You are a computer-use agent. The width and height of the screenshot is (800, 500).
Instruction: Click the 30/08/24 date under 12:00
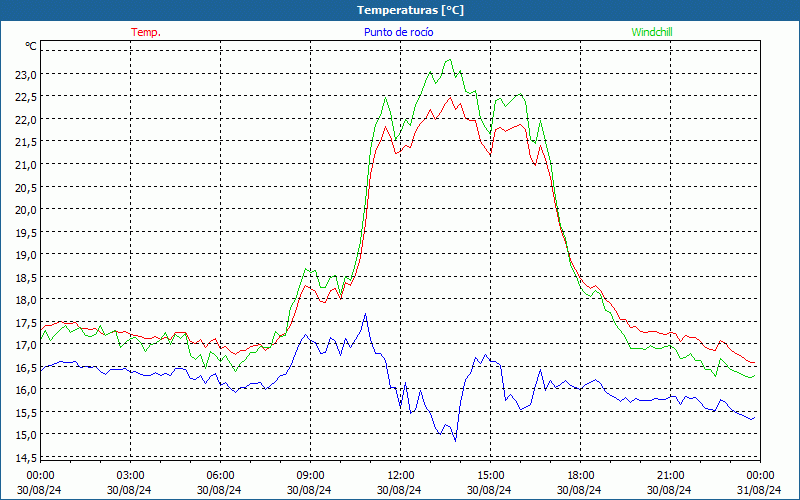(x=400, y=490)
